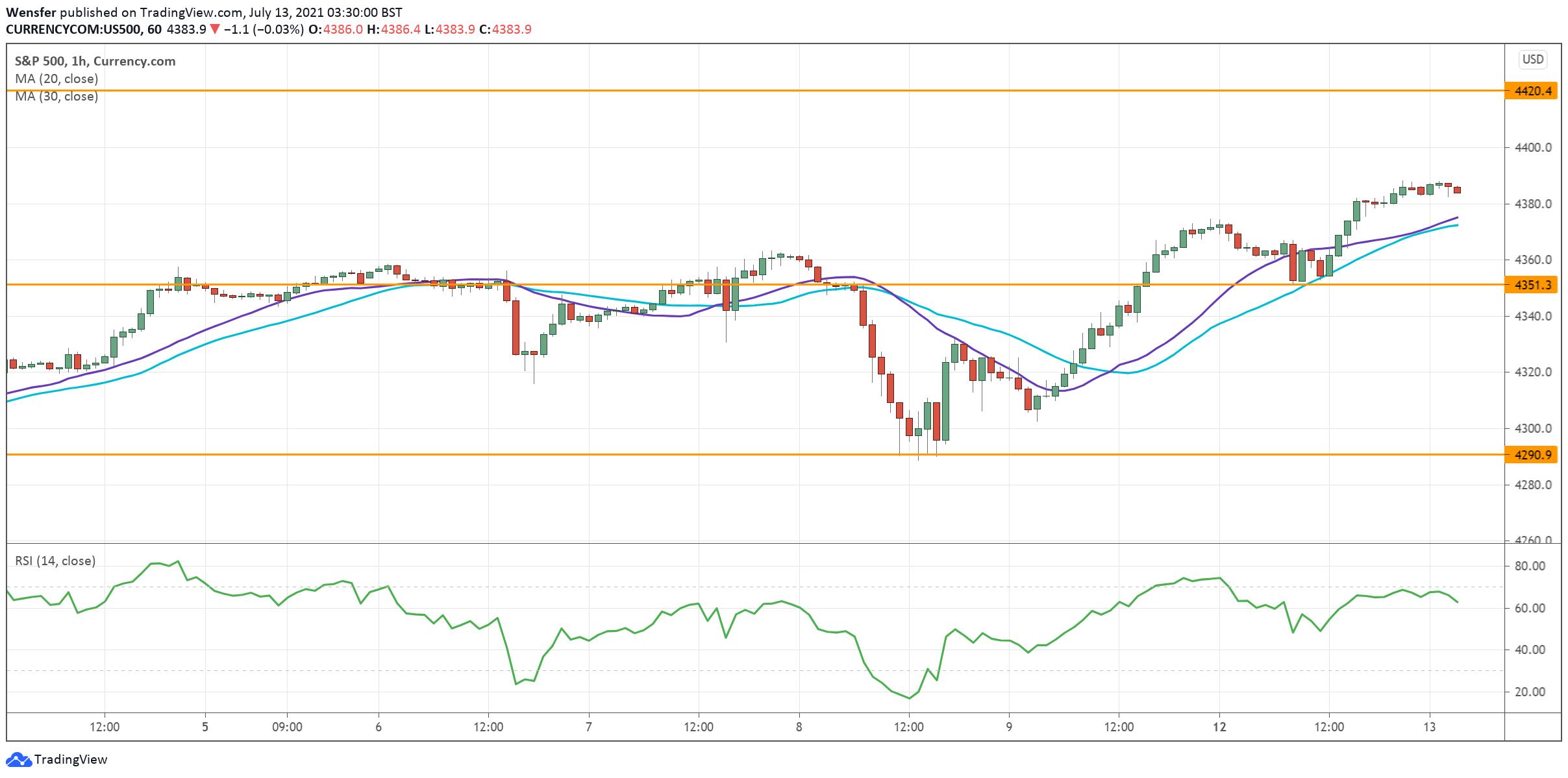Select the MA (30, close) indicator label

tap(56, 96)
